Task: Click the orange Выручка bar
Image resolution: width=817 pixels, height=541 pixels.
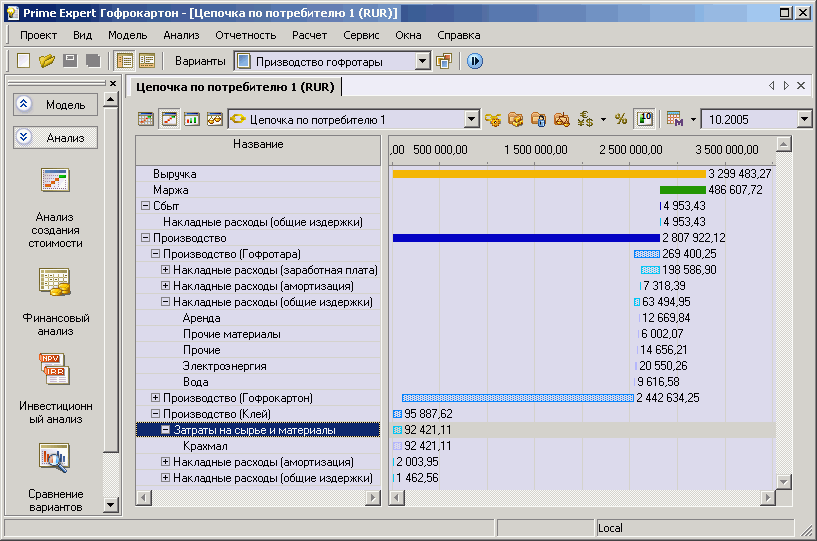Action: [x=549, y=174]
